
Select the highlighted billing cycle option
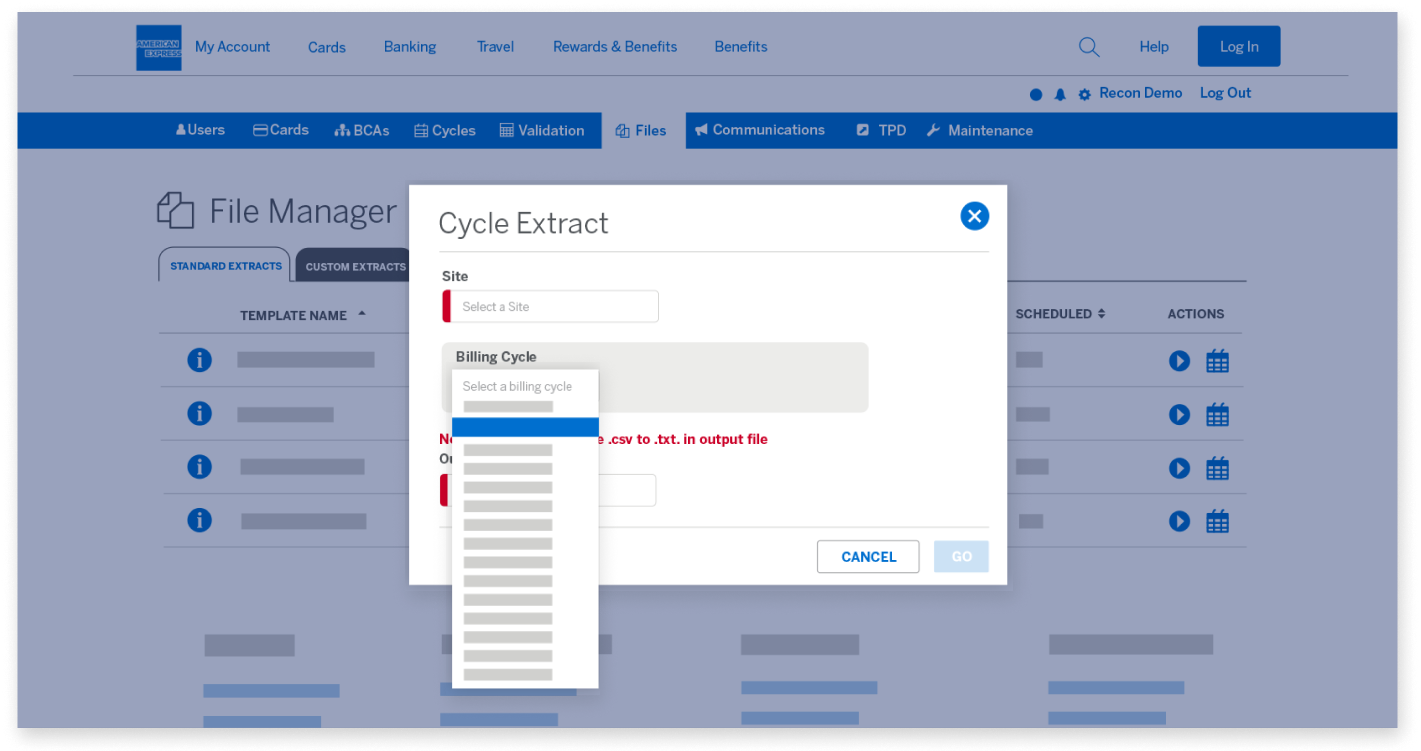point(525,428)
